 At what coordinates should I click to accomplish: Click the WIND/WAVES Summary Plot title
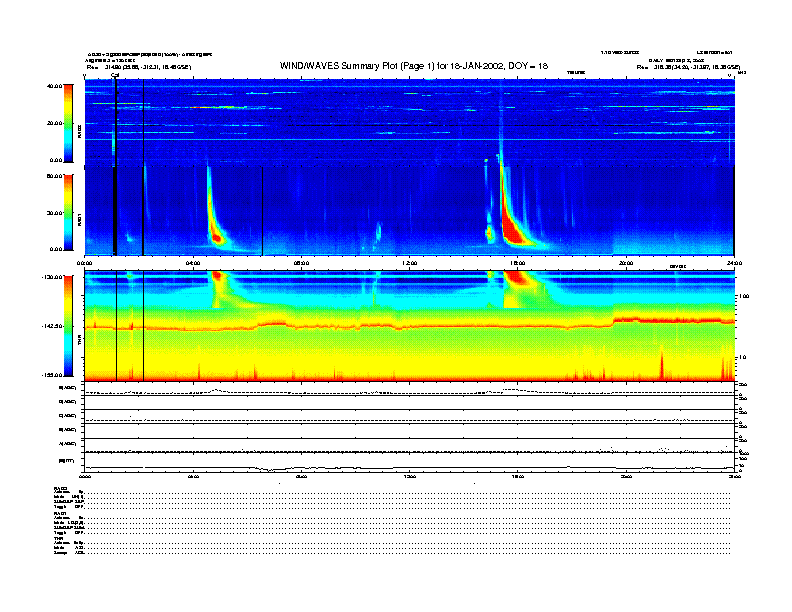pos(414,66)
